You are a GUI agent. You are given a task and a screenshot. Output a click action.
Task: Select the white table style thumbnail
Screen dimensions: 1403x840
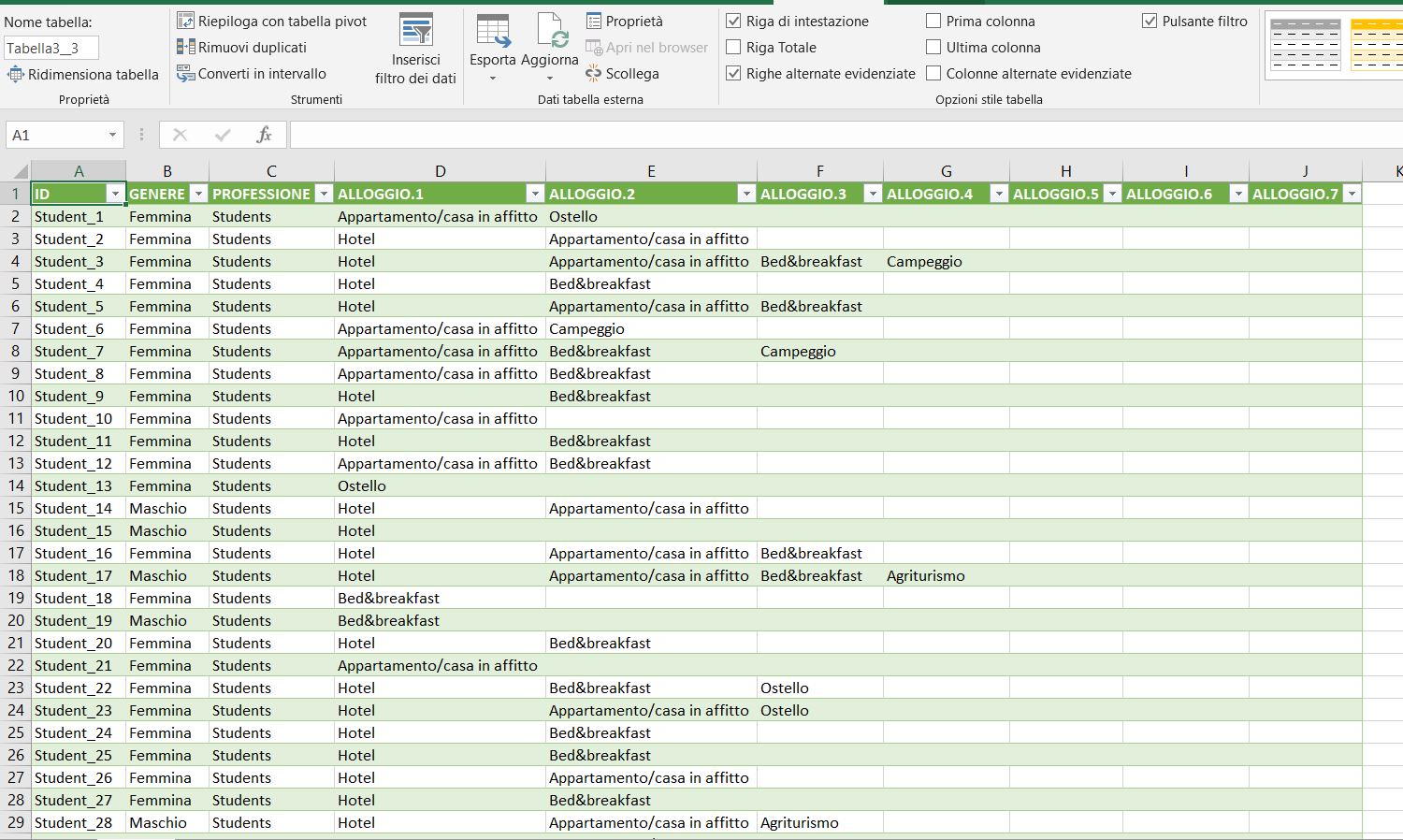[1307, 44]
